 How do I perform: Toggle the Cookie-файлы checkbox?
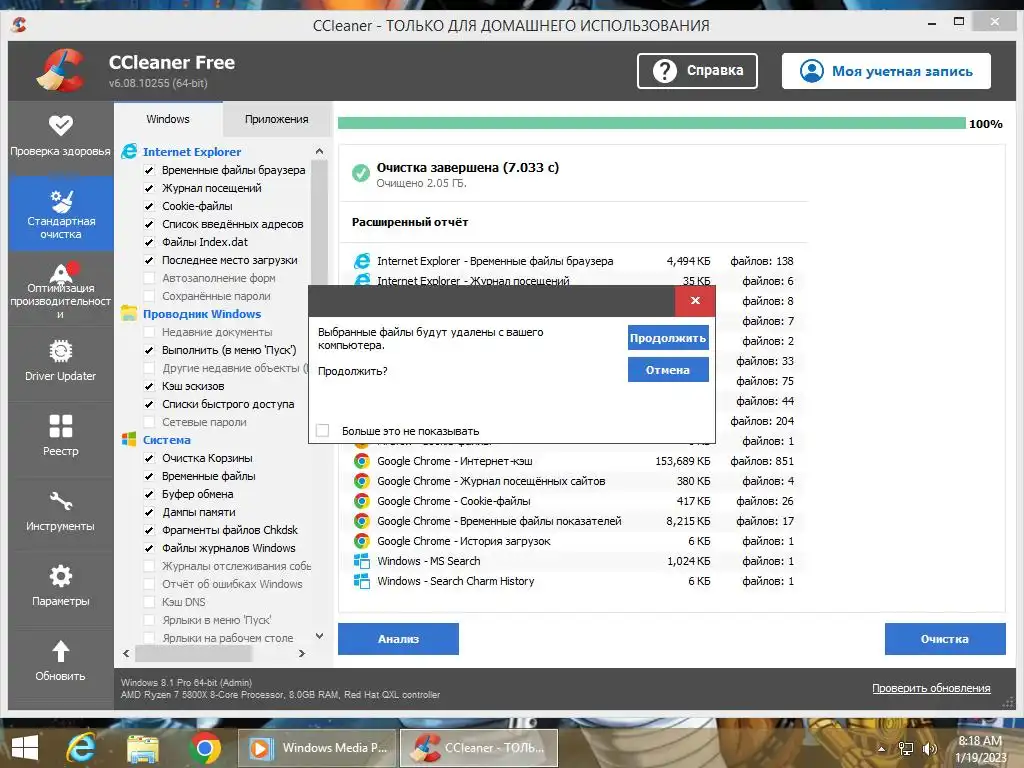[x=149, y=206]
